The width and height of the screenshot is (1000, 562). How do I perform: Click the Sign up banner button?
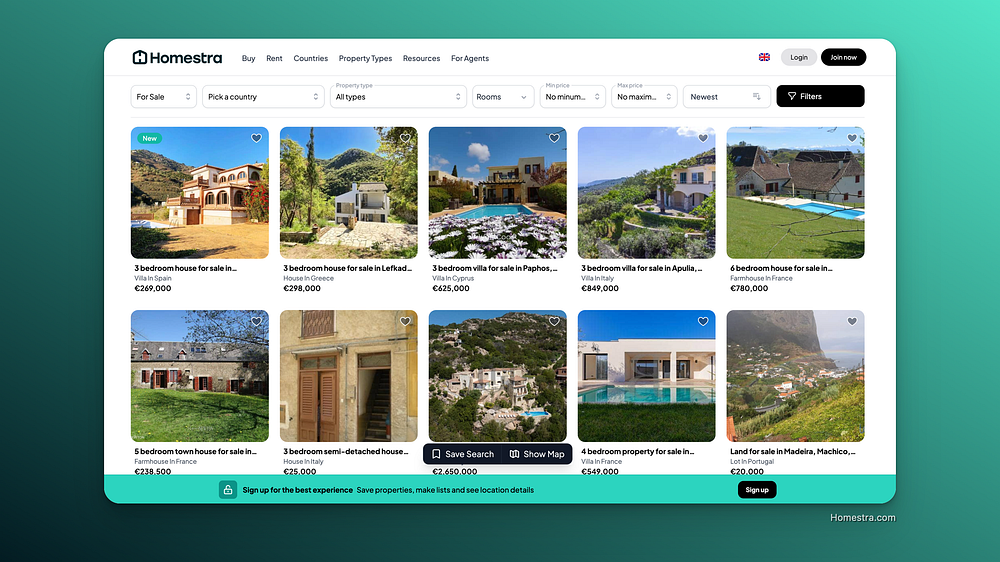coord(757,490)
